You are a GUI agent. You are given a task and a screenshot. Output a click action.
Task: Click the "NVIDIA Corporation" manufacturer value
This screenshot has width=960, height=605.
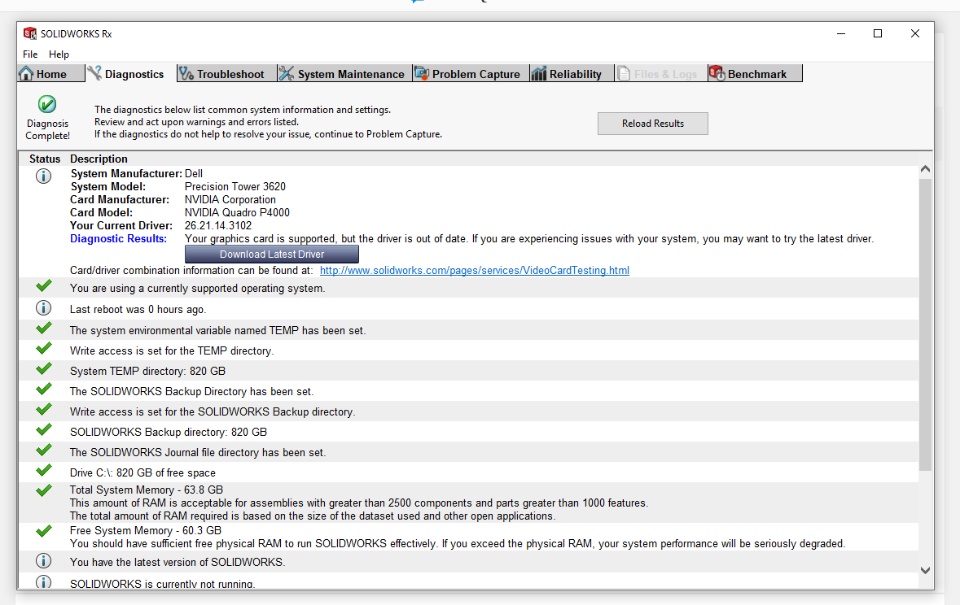pyautogui.click(x=230, y=200)
